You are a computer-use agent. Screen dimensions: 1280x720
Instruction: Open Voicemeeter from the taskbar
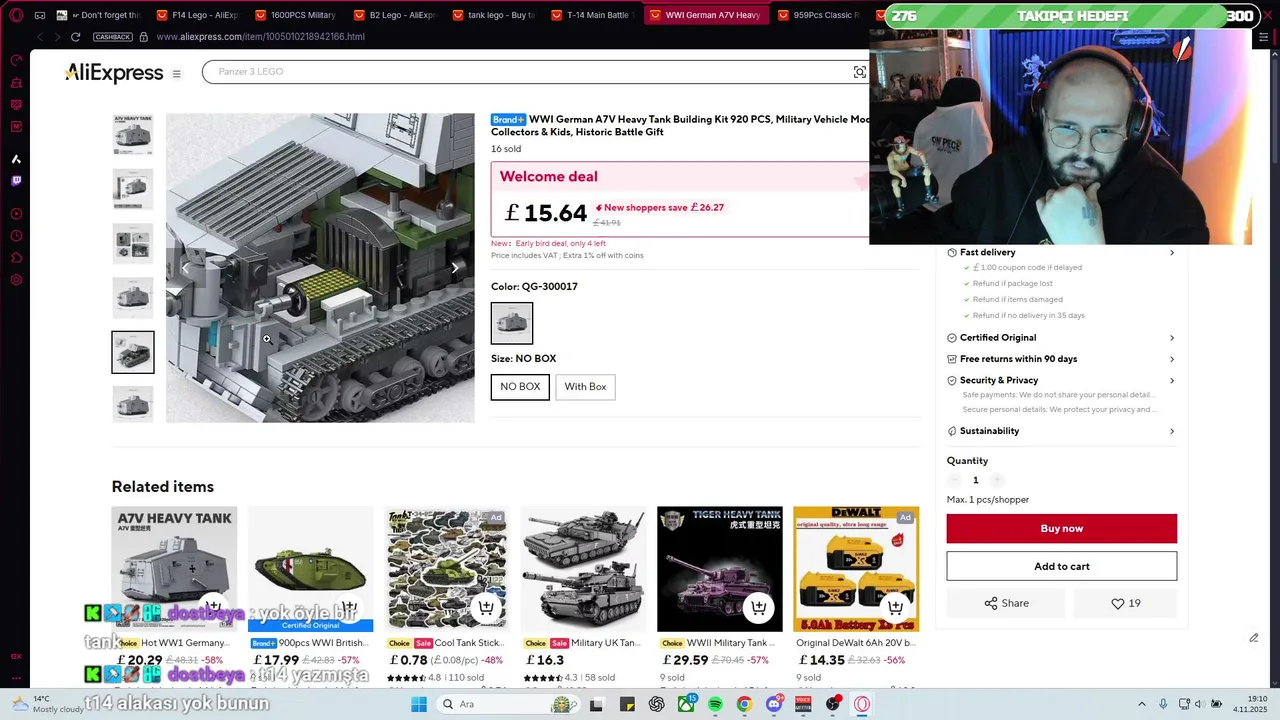(803, 704)
